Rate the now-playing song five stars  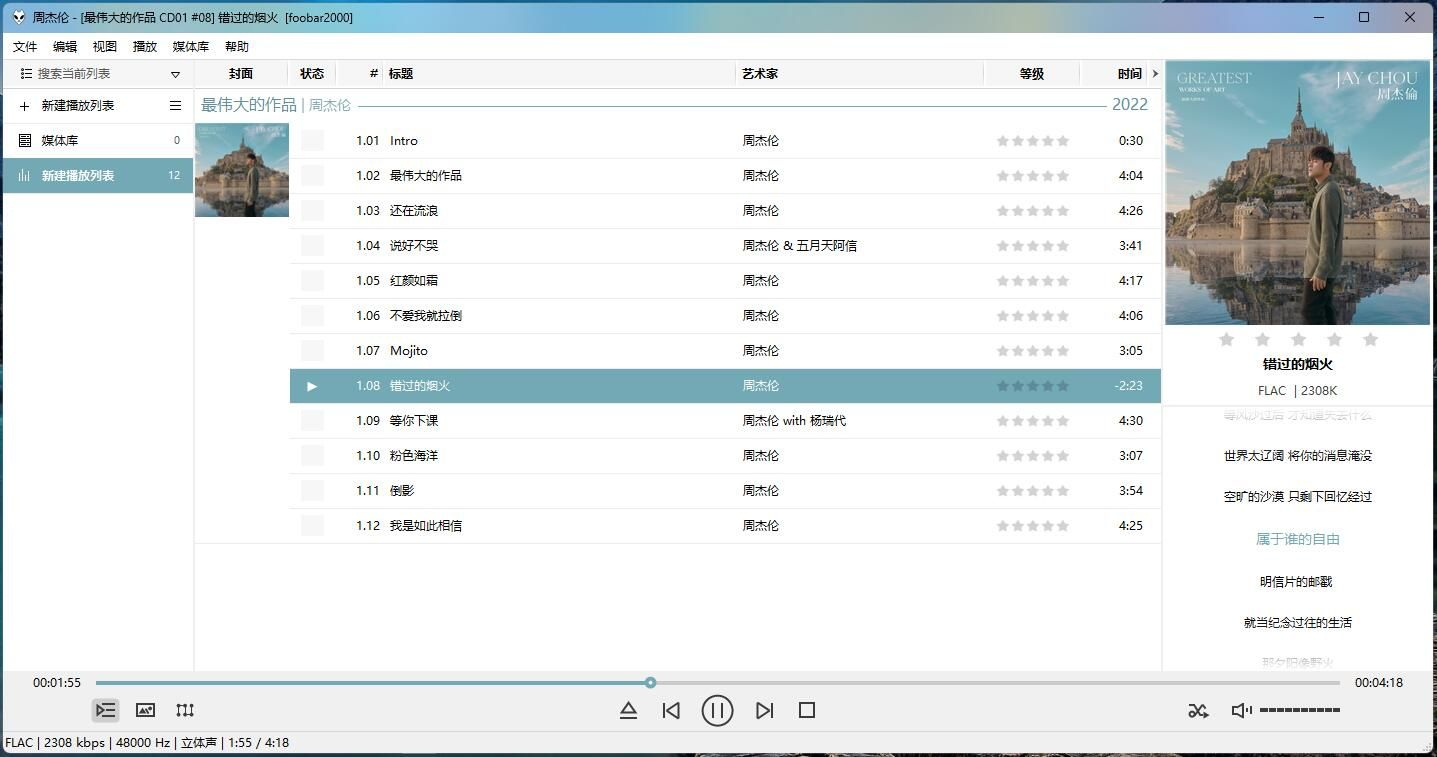[1370, 340]
